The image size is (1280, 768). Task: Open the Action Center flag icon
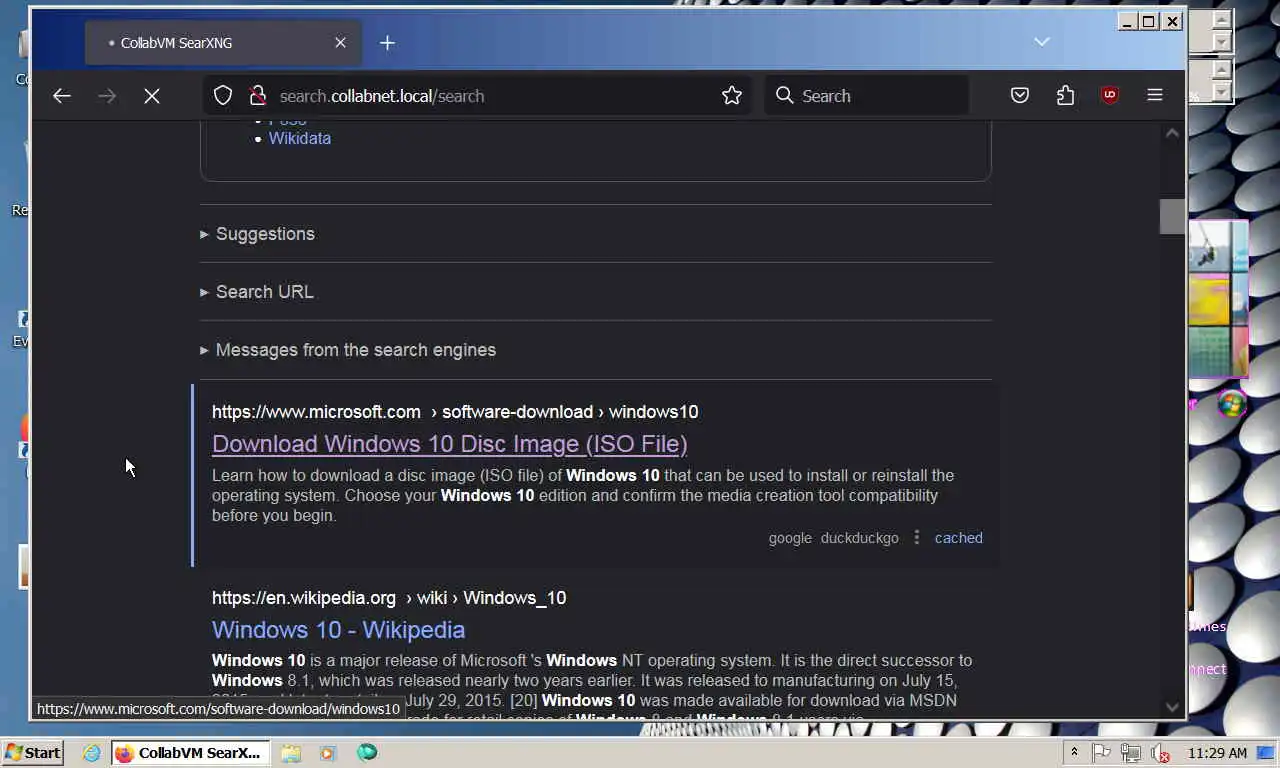[x=1101, y=753]
